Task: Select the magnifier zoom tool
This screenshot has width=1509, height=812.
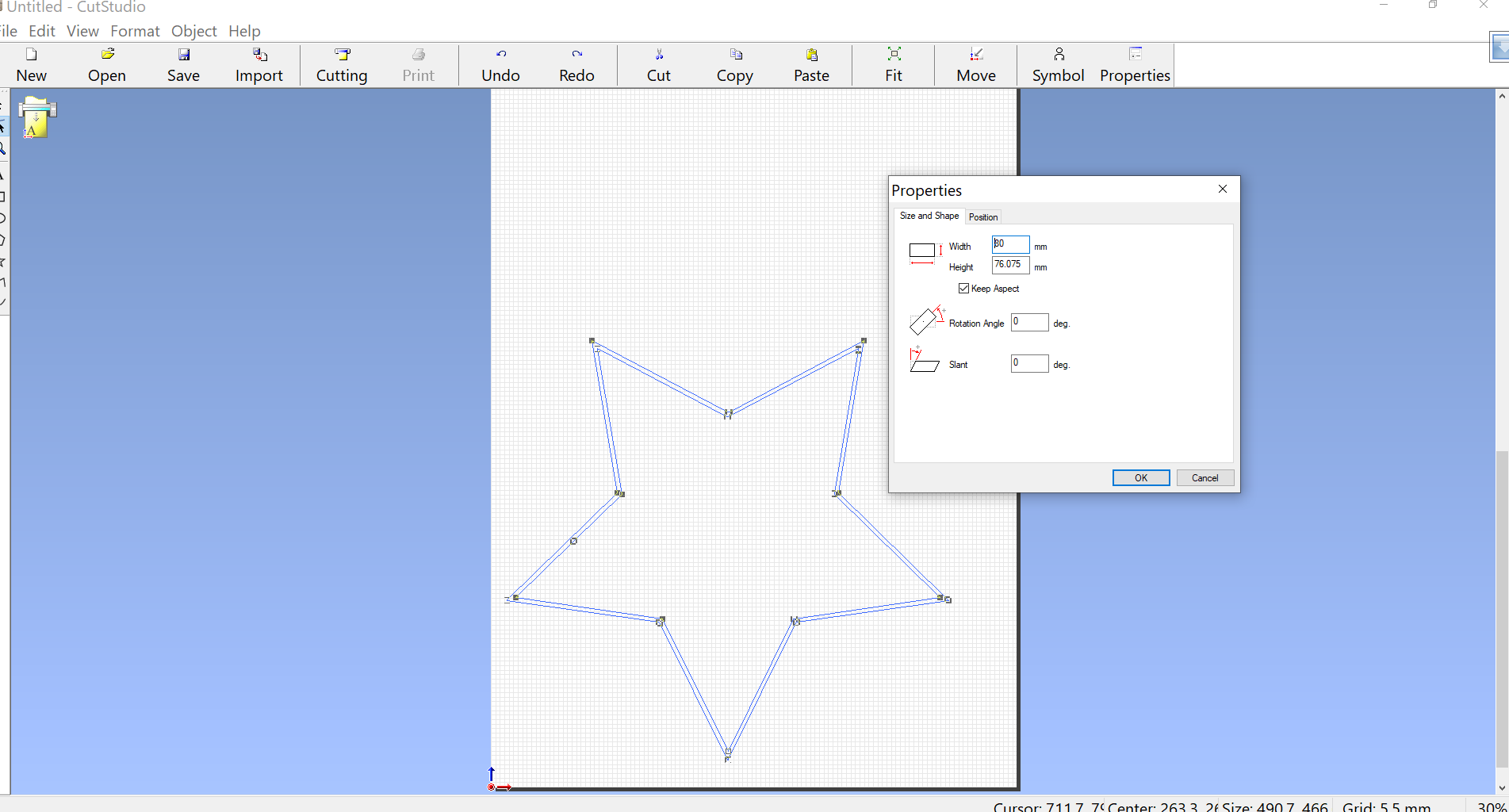Action: tap(3, 149)
